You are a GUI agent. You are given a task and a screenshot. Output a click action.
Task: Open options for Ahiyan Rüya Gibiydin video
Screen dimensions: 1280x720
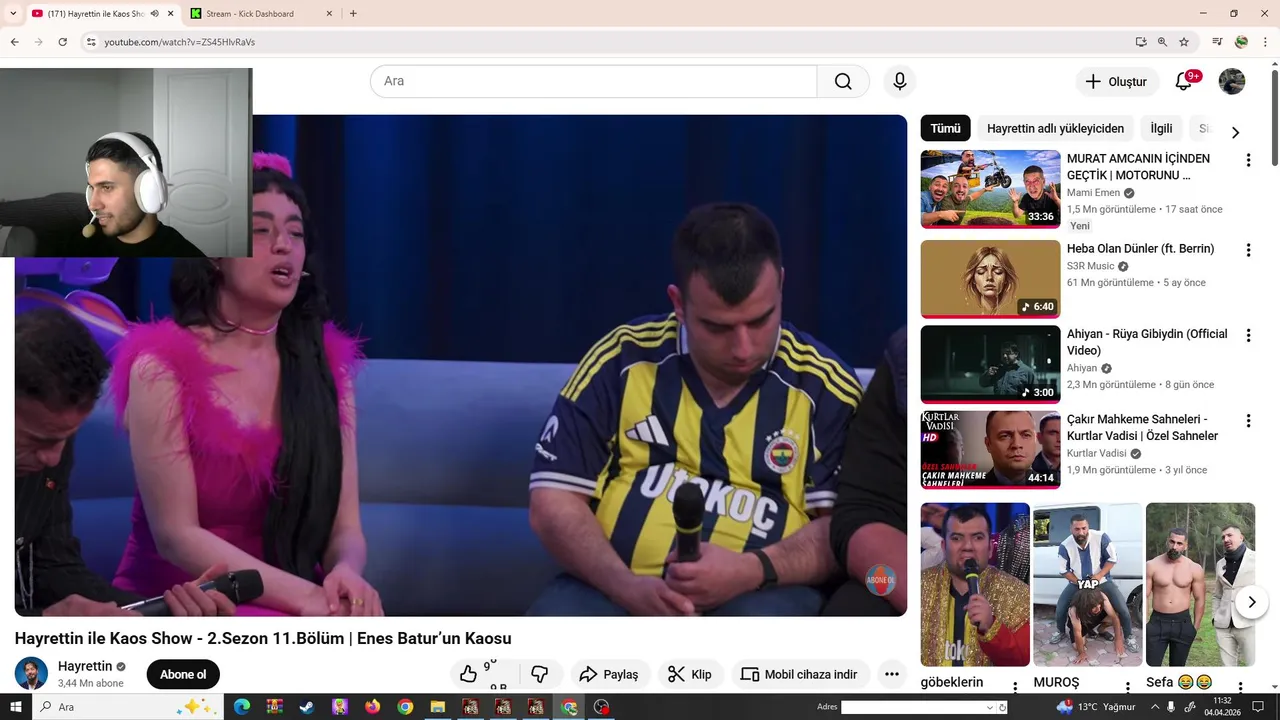[1248, 336]
